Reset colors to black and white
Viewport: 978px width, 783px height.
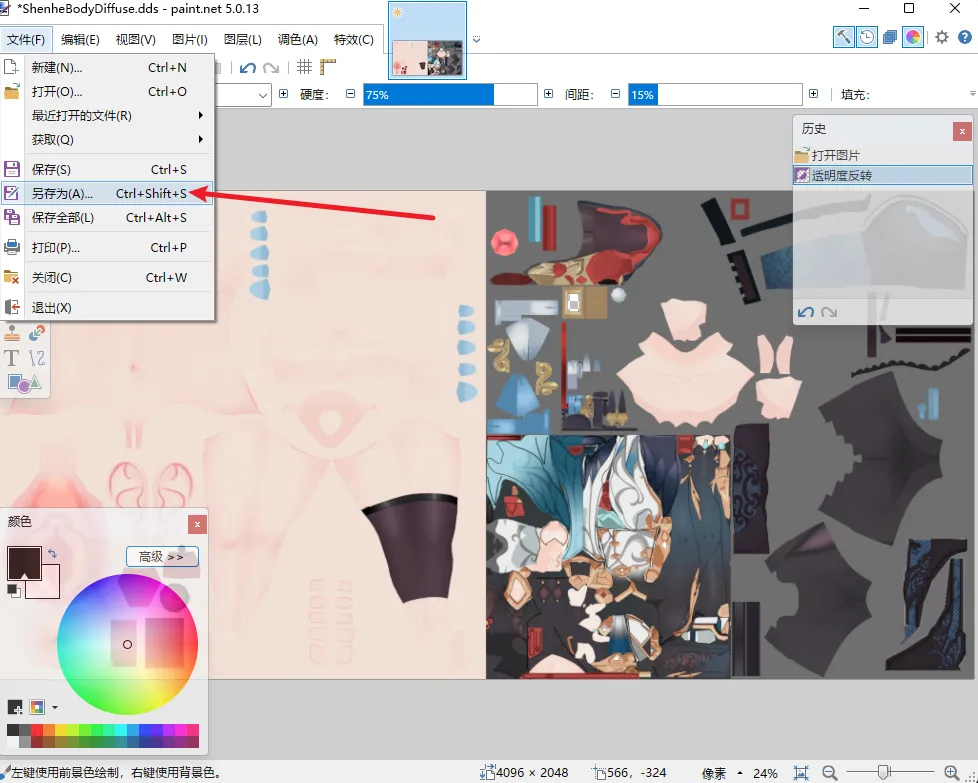click(x=14, y=590)
